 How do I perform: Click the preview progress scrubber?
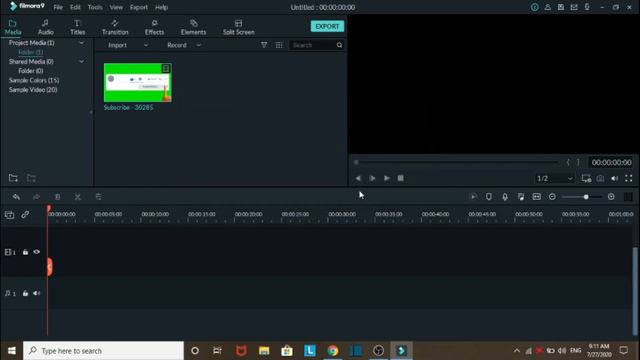456,162
